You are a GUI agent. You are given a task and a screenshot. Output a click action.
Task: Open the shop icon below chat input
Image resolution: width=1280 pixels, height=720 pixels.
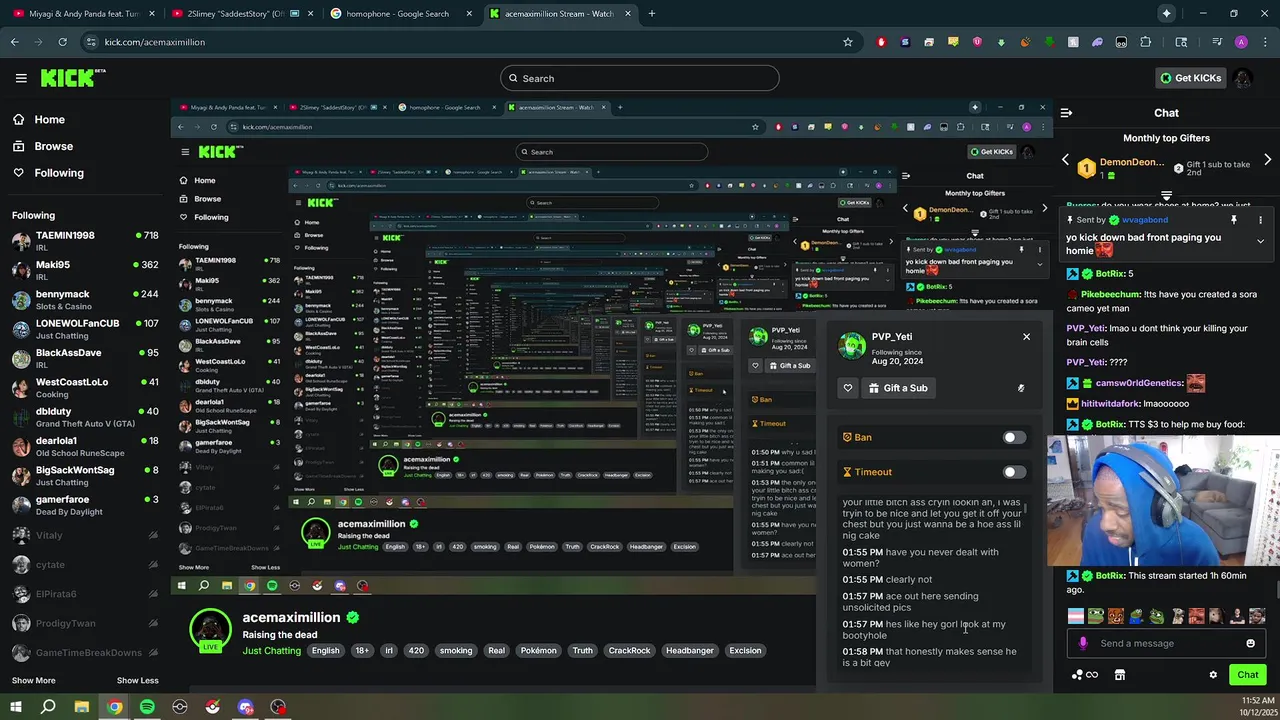click(1120, 675)
